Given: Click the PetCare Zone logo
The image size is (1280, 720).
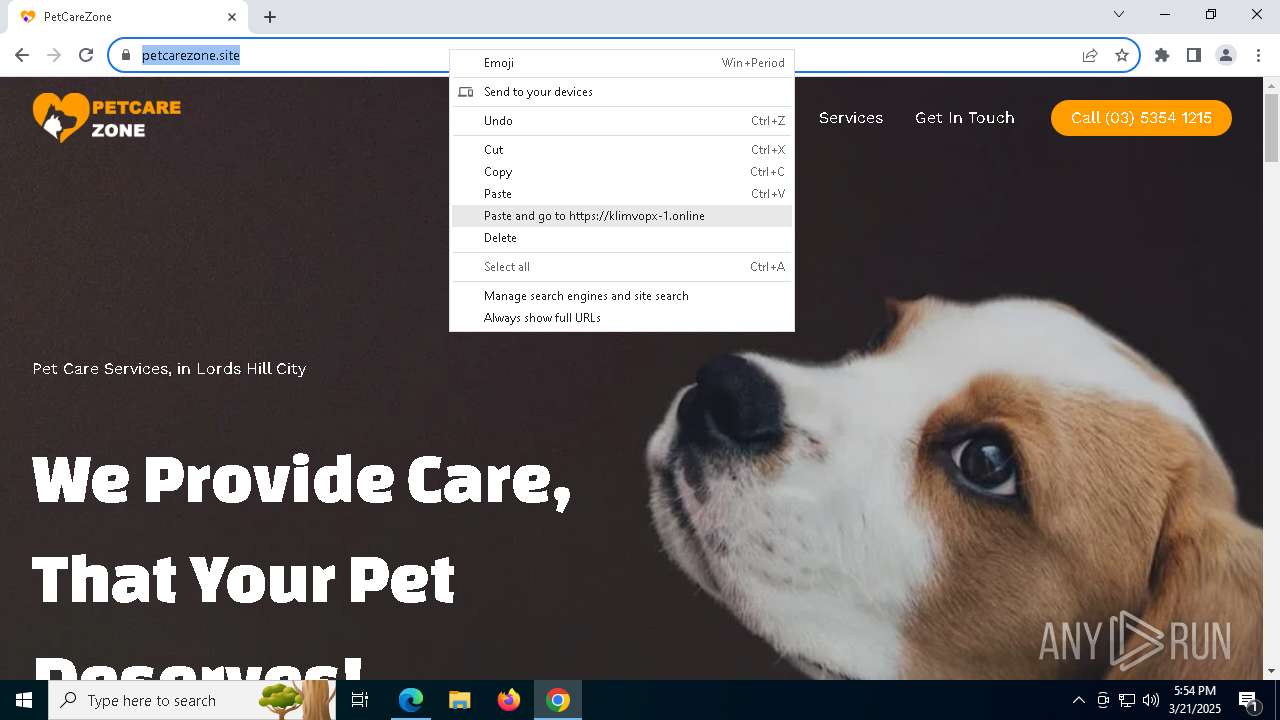Looking at the screenshot, I should (x=107, y=117).
